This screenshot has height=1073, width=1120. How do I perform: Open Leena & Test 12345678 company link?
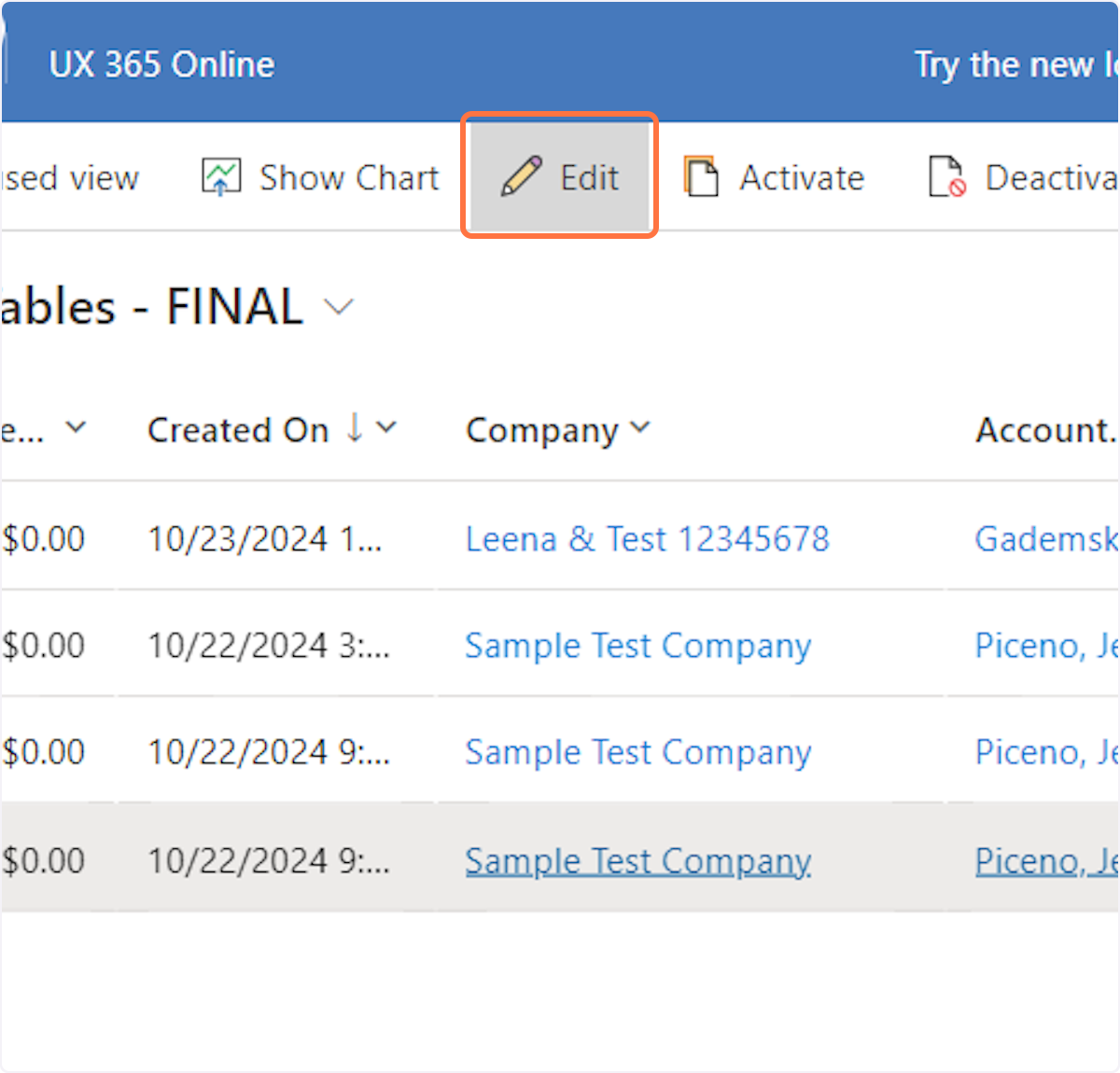[x=647, y=538]
